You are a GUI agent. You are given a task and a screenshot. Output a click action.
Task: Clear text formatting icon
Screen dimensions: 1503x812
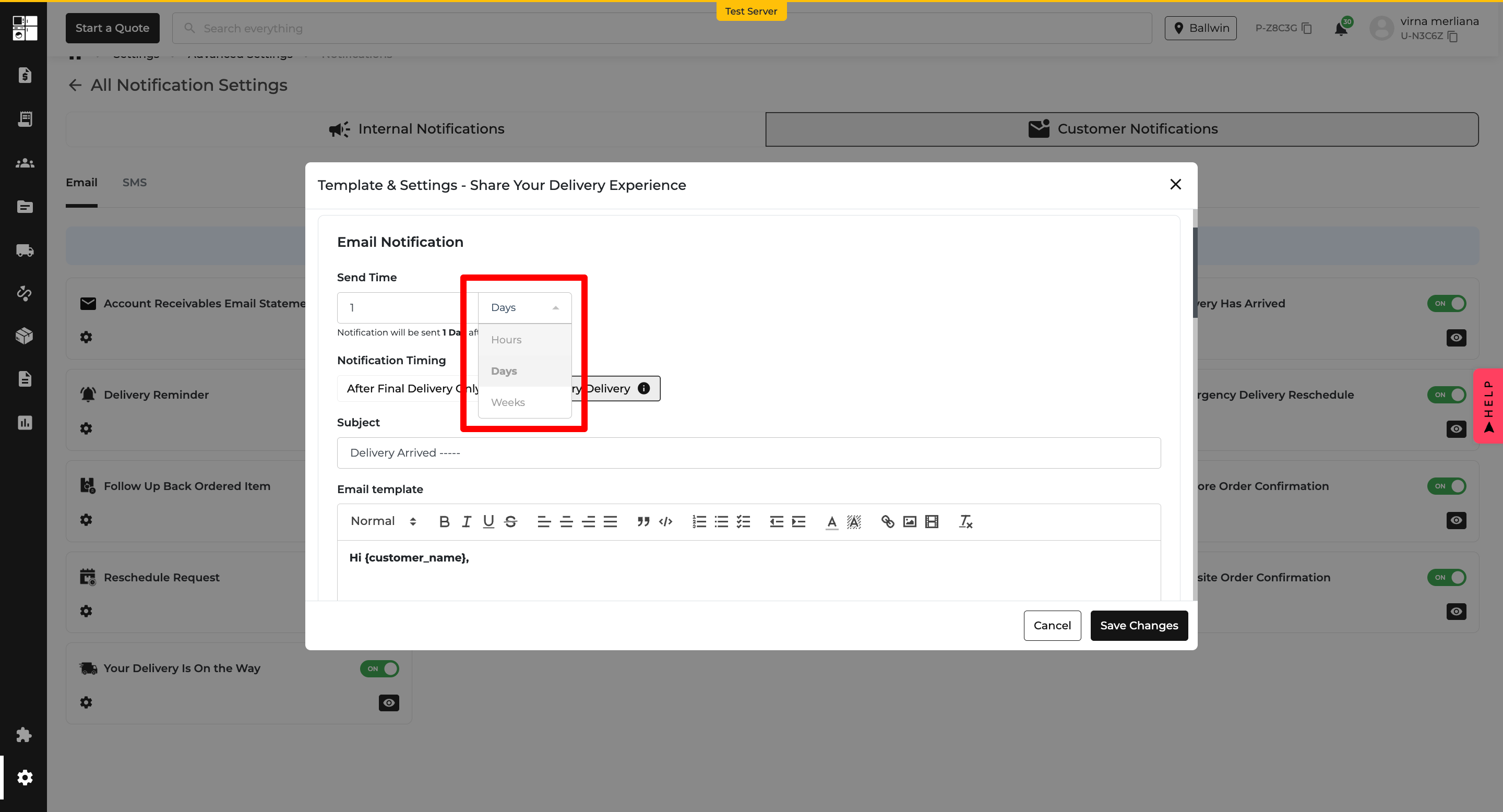[965, 521]
